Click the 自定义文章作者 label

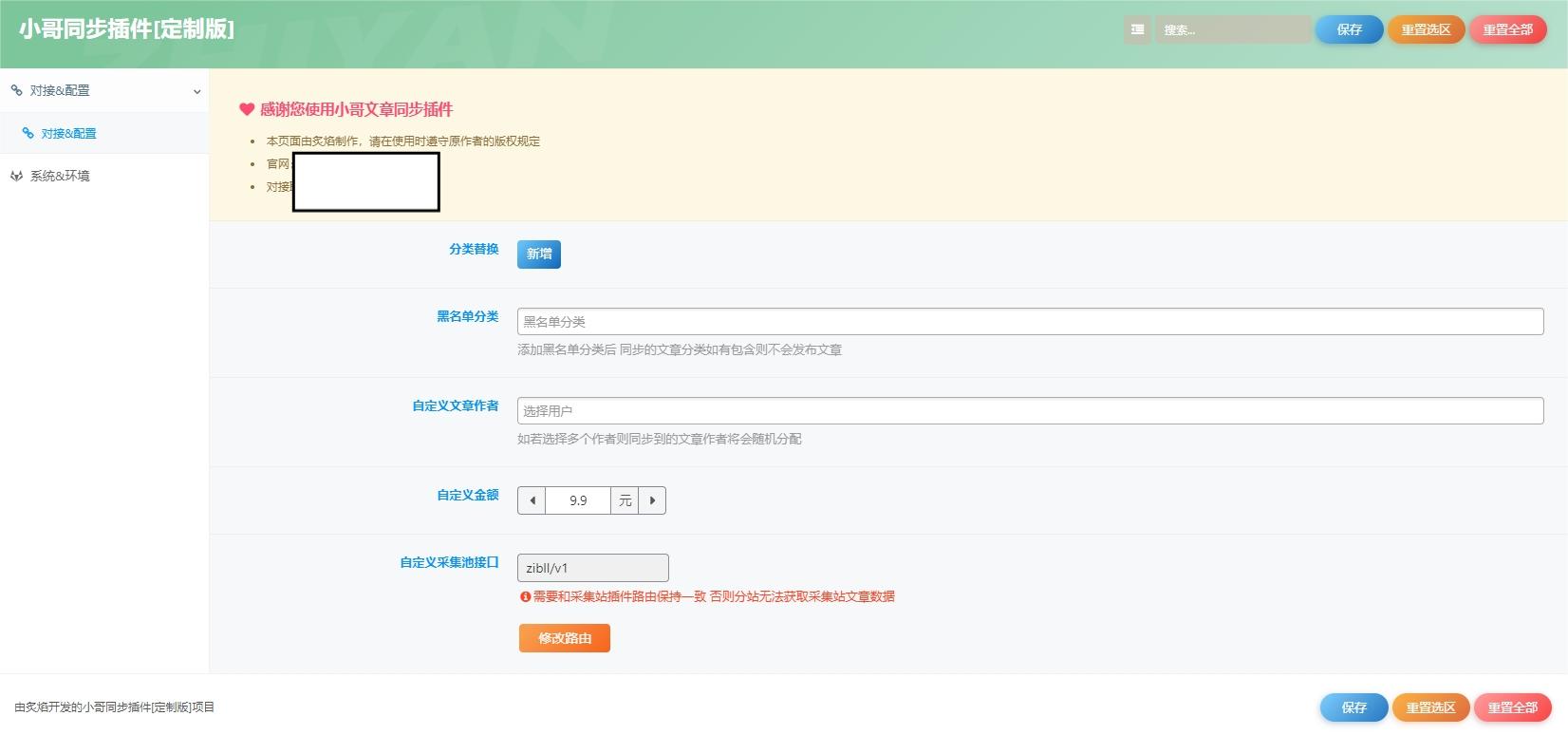pos(456,405)
